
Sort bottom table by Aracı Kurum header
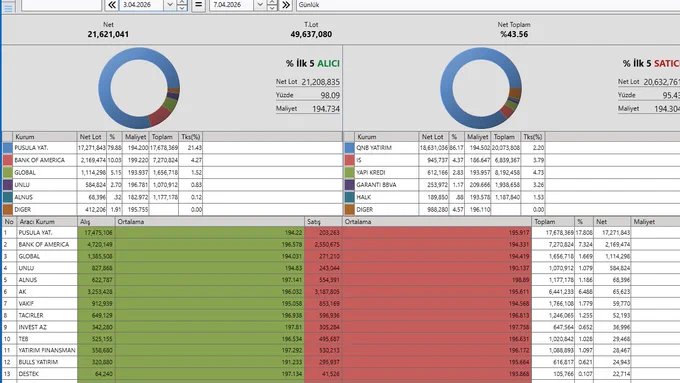[47, 222]
